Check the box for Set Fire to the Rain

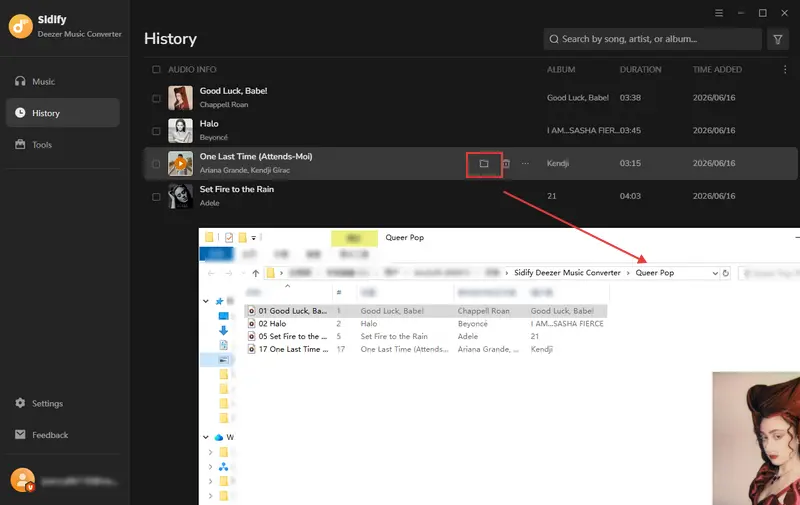[x=156, y=197]
